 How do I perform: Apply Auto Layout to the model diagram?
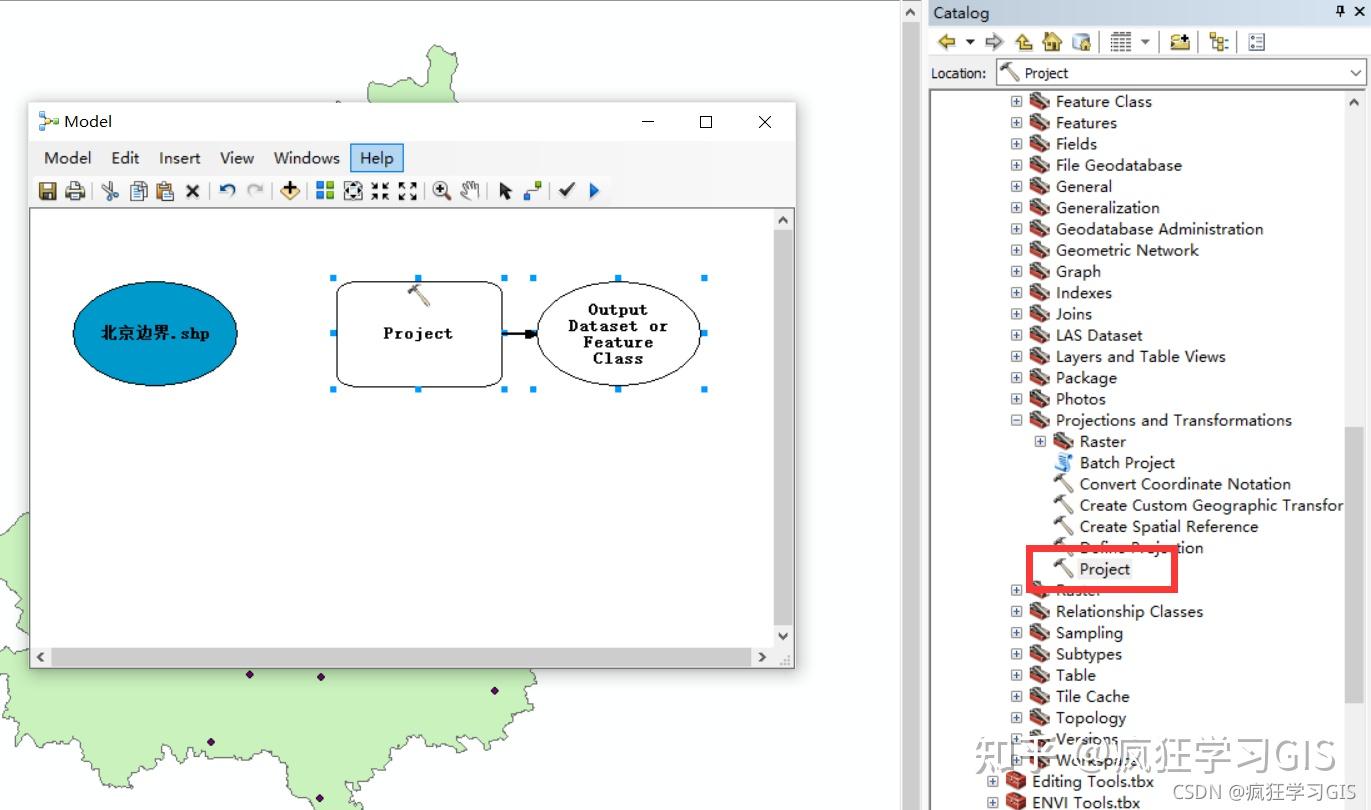point(324,190)
